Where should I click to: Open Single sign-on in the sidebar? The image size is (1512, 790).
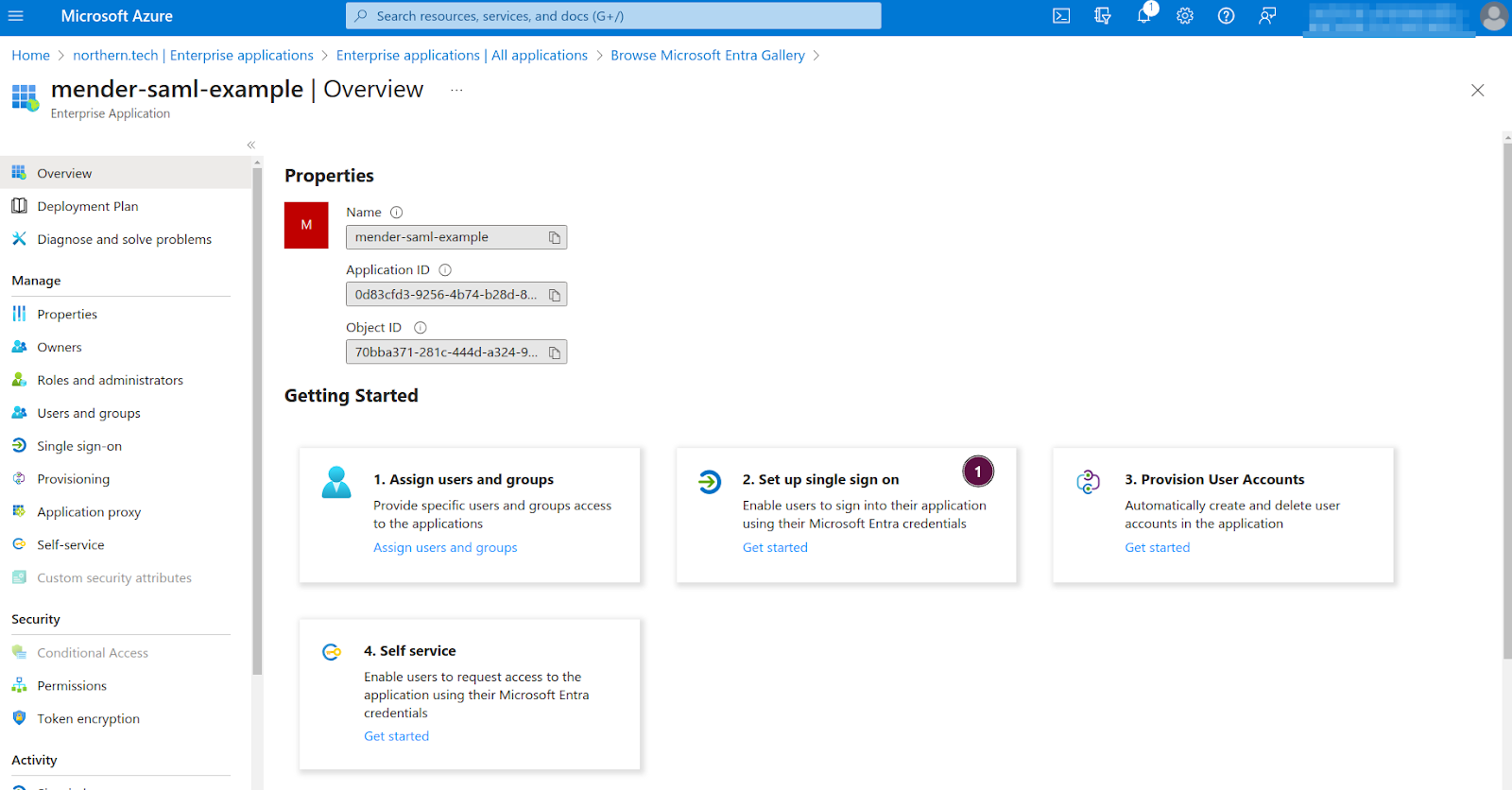79,446
